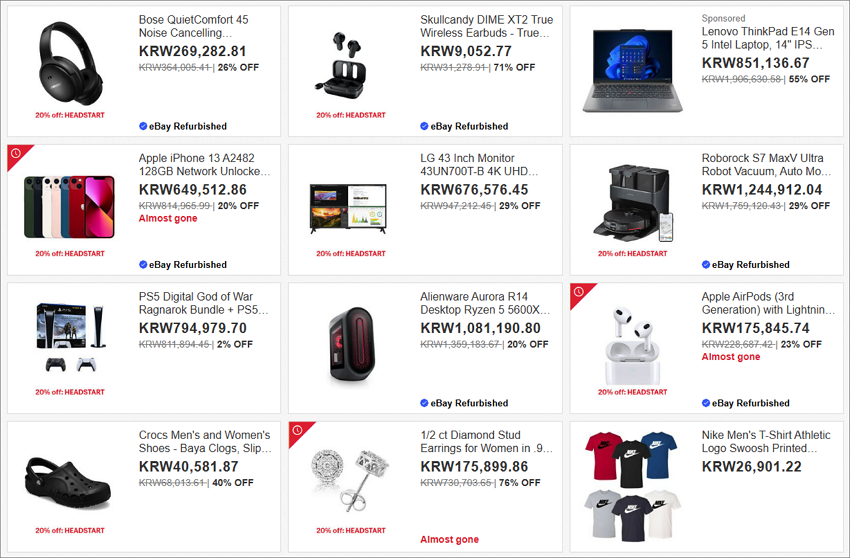This screenshot has height=558, width=850.
Task: Click the 20% off HEADSTART label under PS5
Action: (x=70, y=392)
